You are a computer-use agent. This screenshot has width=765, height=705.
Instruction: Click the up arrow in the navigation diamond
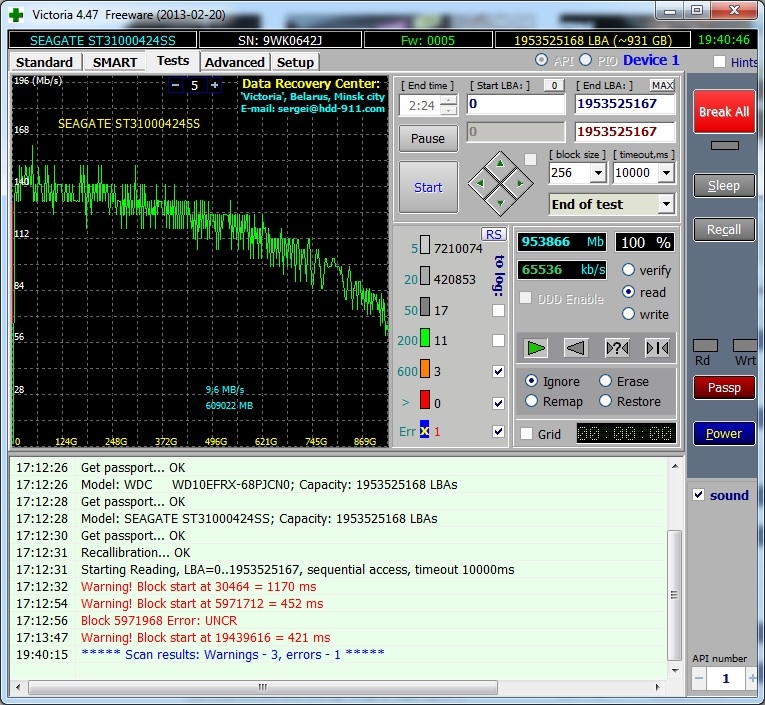500,164
